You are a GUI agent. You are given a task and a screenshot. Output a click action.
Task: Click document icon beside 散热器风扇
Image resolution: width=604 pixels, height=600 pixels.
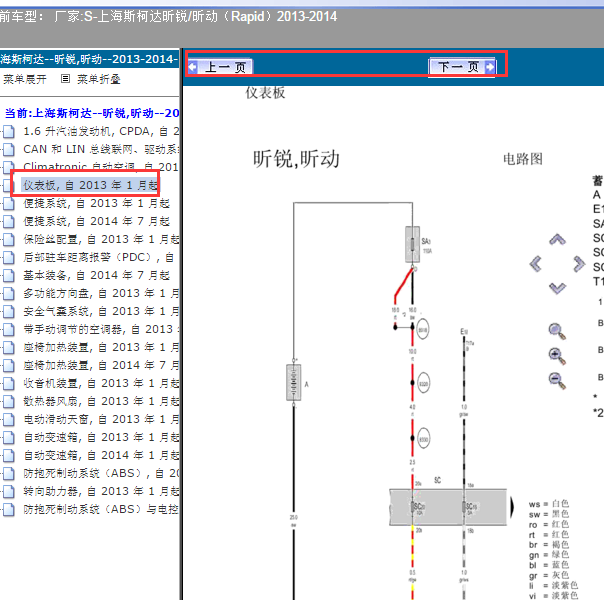point(8,401)
